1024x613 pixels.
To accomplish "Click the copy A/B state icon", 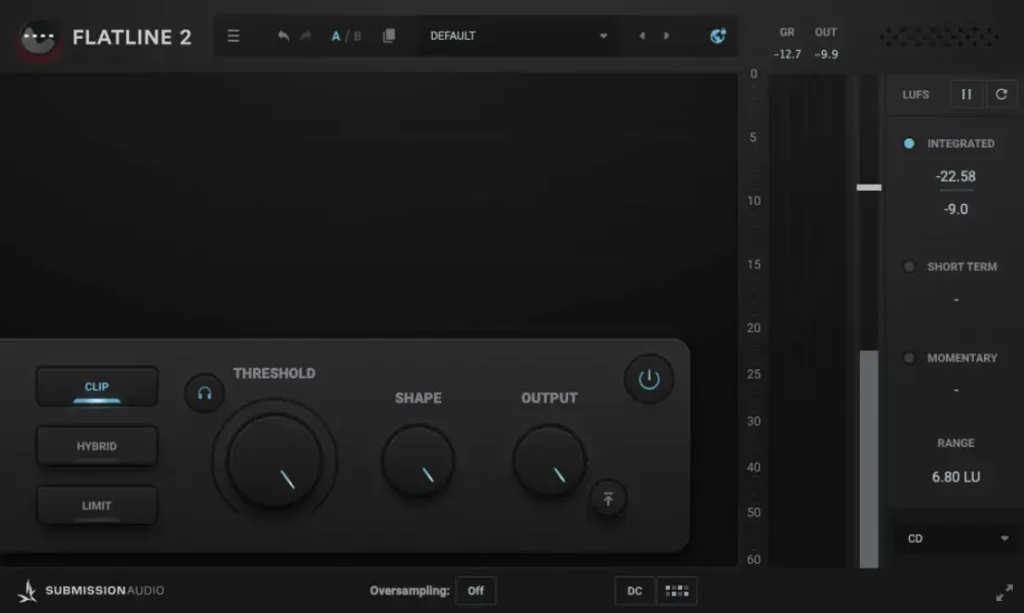I will [x=389, y=36].
